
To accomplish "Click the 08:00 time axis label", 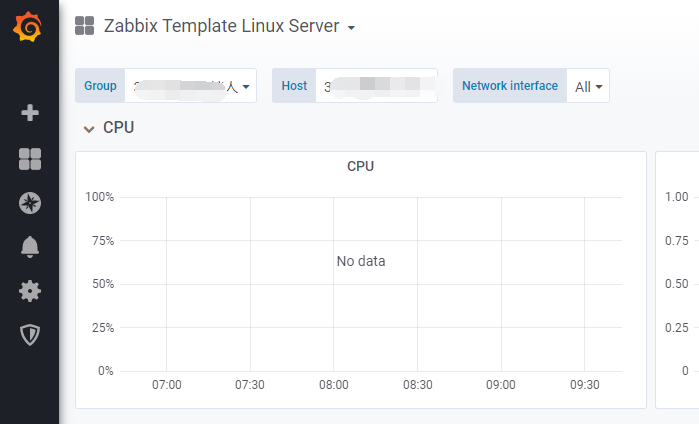I will pos(334,385).
